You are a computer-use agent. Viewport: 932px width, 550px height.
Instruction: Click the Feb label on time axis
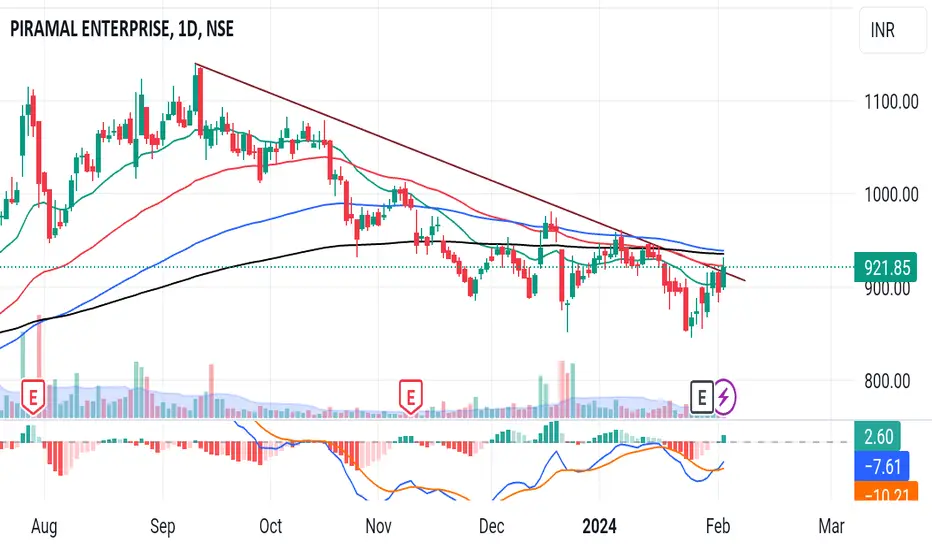(718, 526)
